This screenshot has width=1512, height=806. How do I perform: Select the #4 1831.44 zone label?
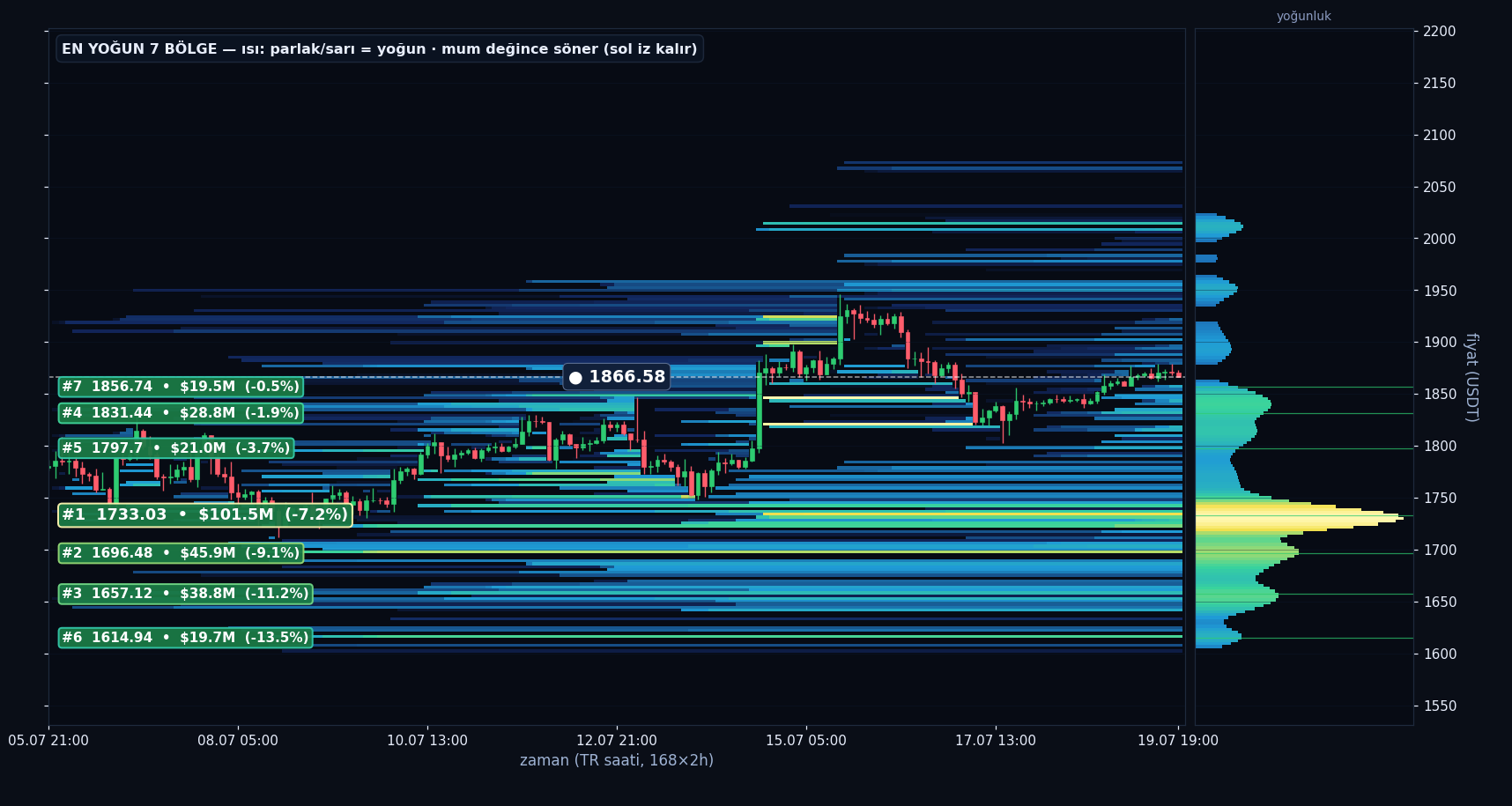(181, 413)
